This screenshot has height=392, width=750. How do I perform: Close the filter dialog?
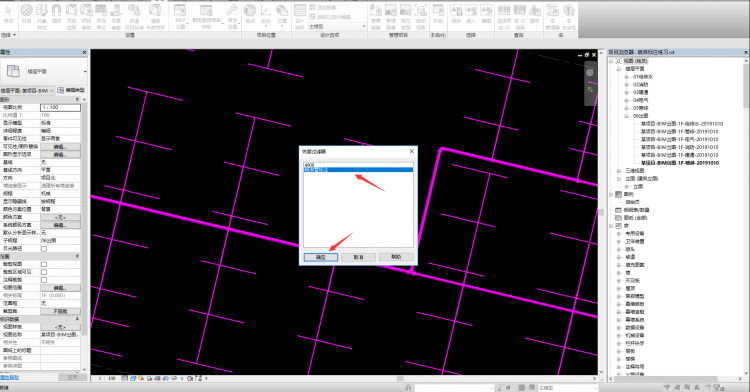point(412,151)
